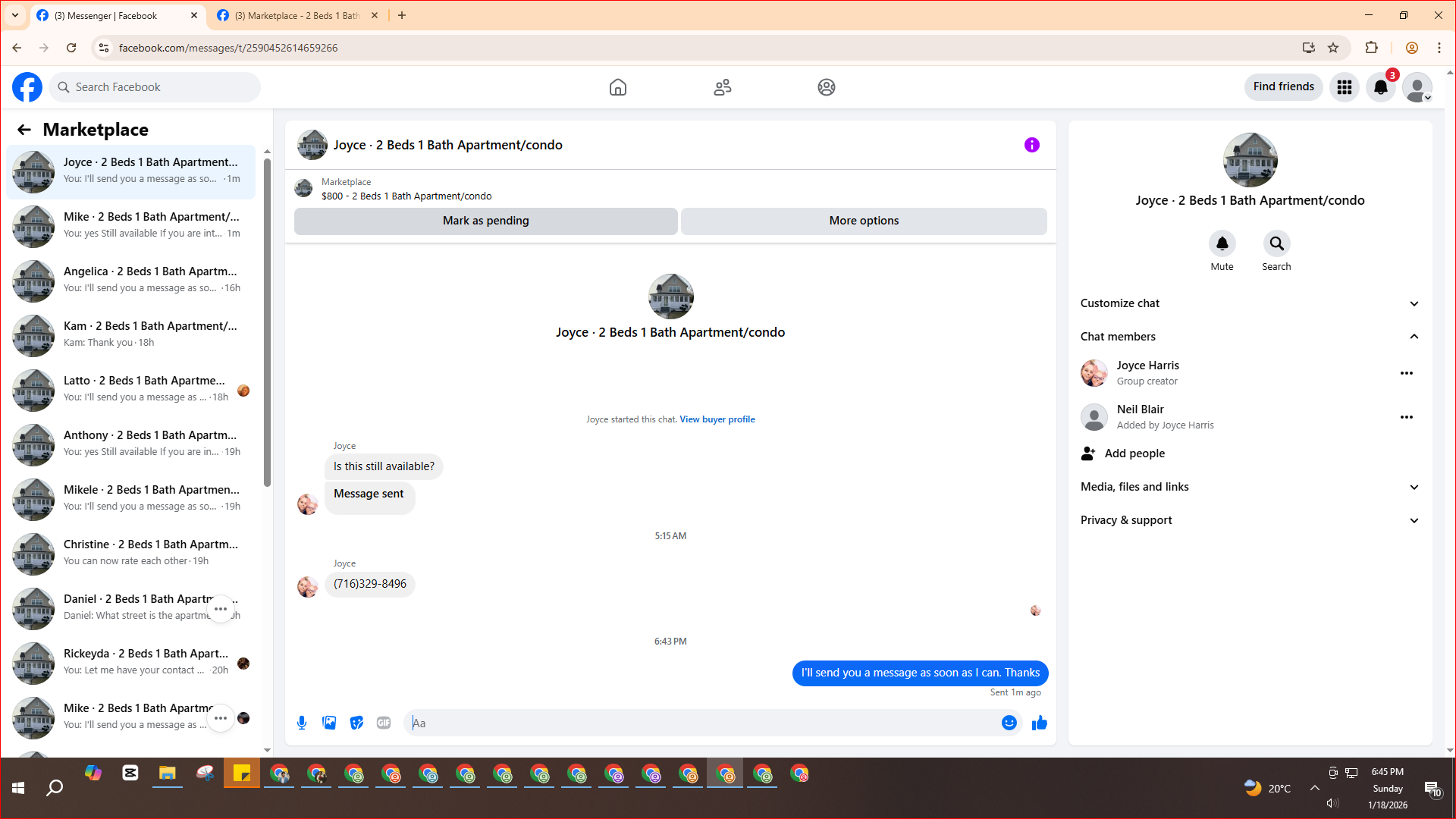The height and width of the screenshot is (819, 1456).
Task: Search in conversation using the magnifier icon
Action: point(1276,244)
